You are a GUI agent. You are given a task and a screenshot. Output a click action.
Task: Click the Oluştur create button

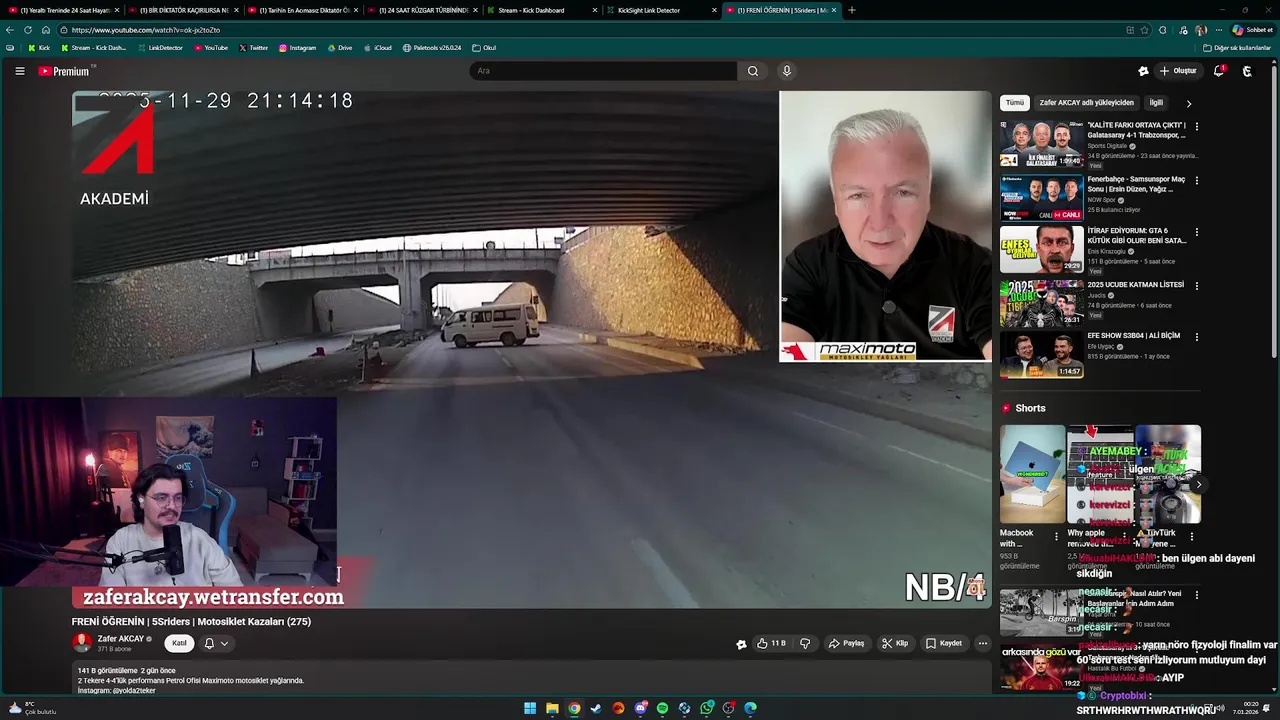(x=1178, y=71)
